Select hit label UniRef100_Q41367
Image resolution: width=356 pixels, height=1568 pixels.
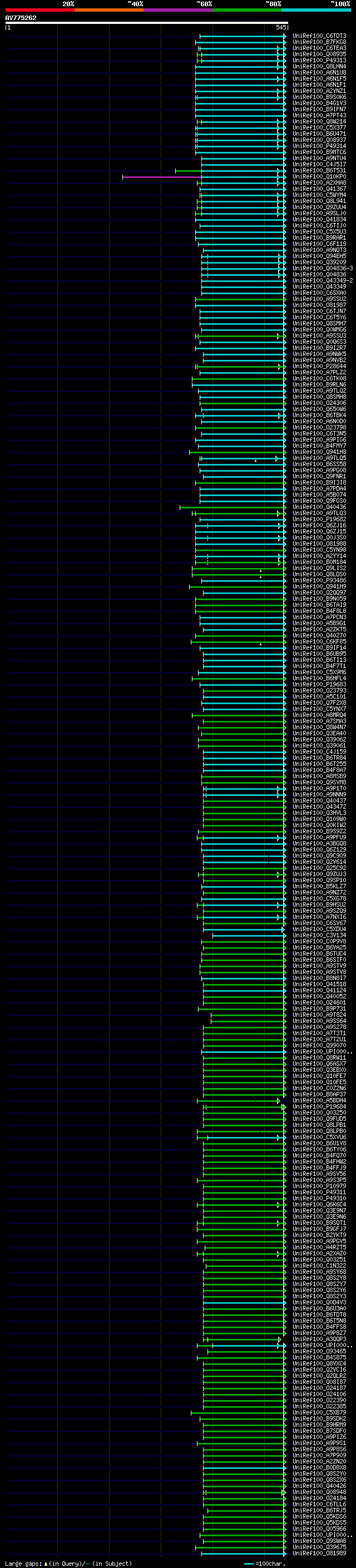(x=319, y=189)
